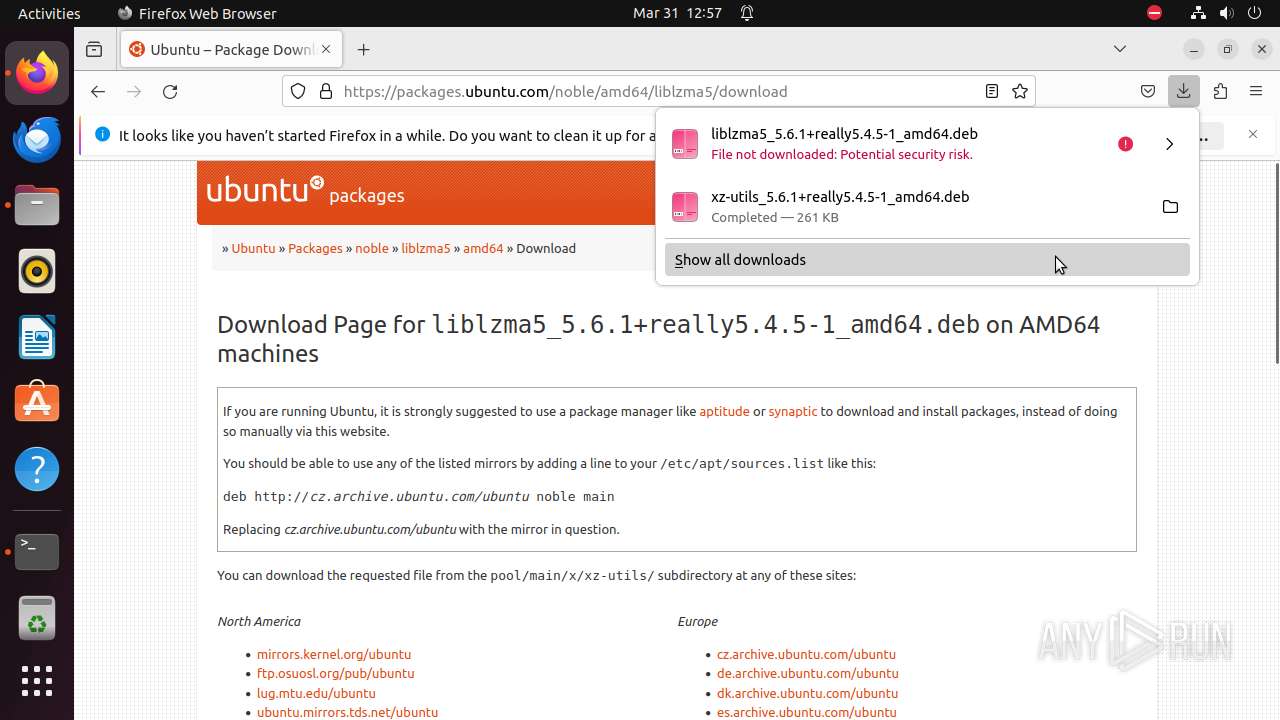This screenshot has height=720, width=1280.
Task: Launch Thunderbird mail from the dock
Action: 37,139
